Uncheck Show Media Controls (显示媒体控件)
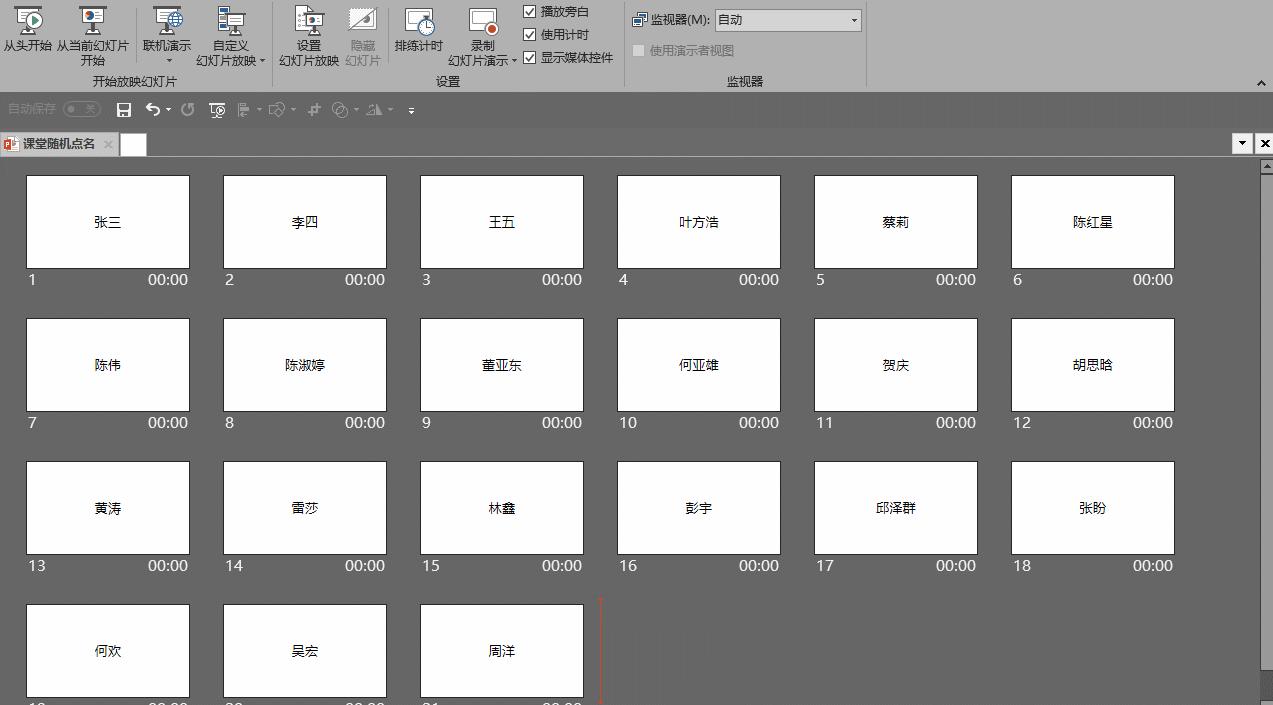 coord(529,57)
